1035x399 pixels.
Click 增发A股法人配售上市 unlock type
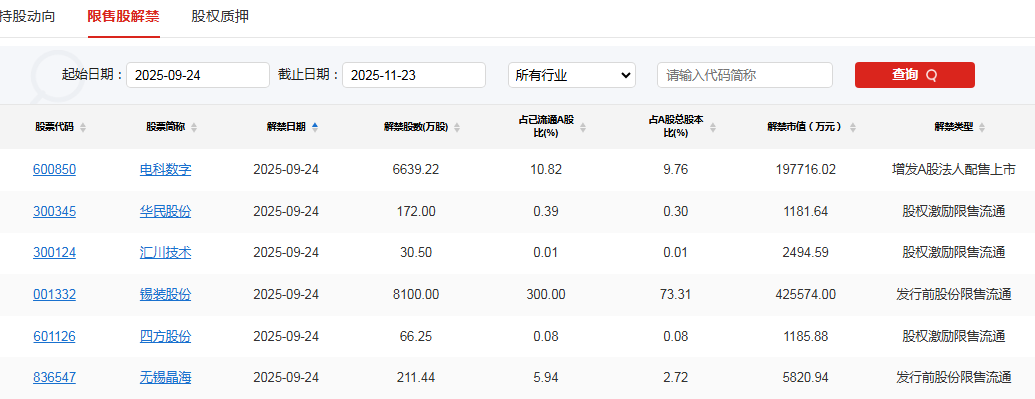[x=953, y=170]
